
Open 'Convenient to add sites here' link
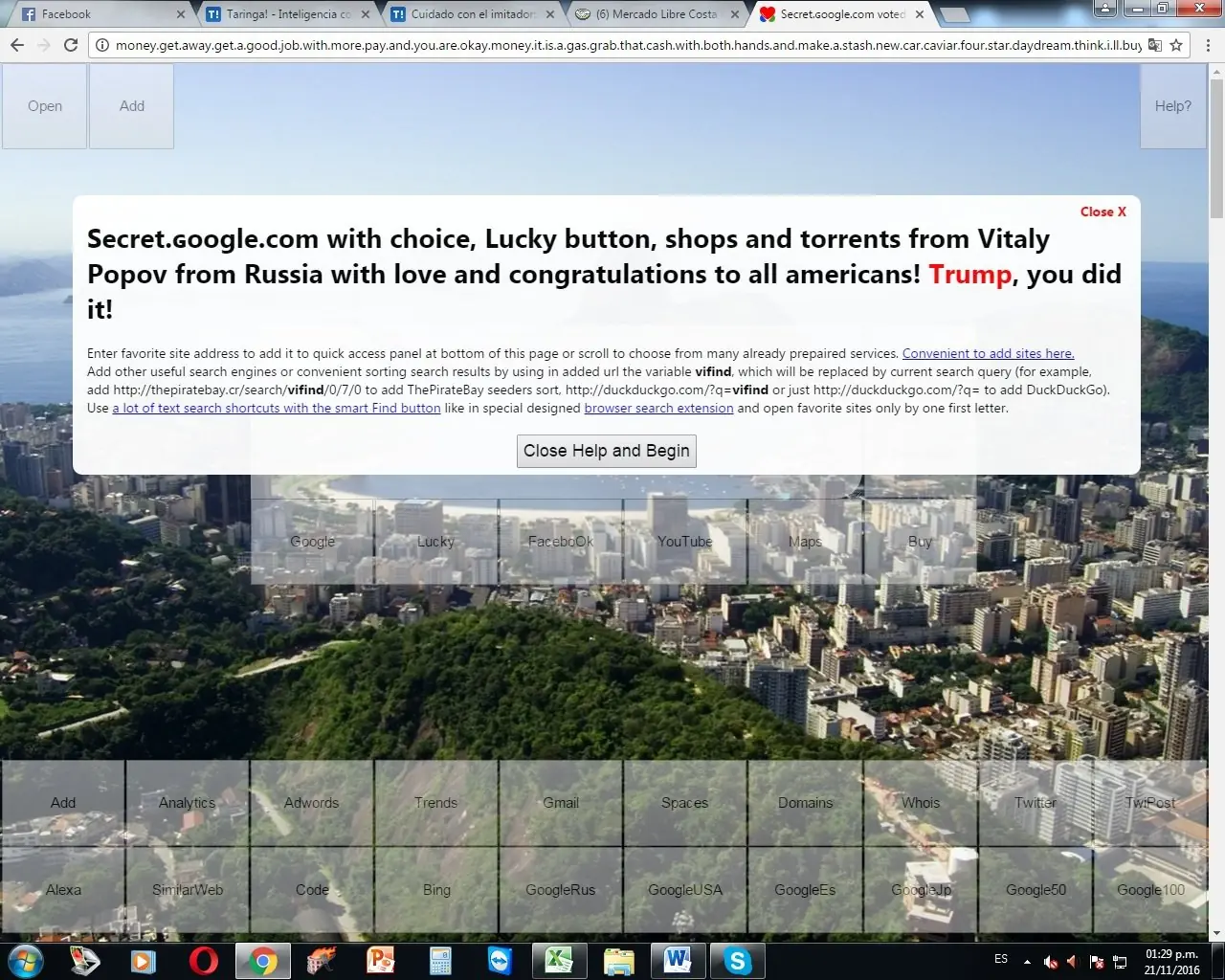(989, 353)
